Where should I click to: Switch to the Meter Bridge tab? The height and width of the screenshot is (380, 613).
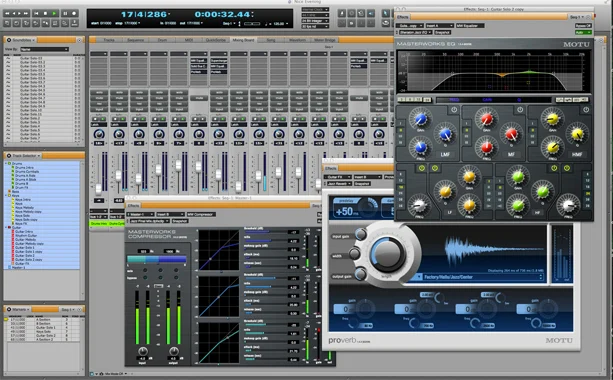[x=324, y=40]
